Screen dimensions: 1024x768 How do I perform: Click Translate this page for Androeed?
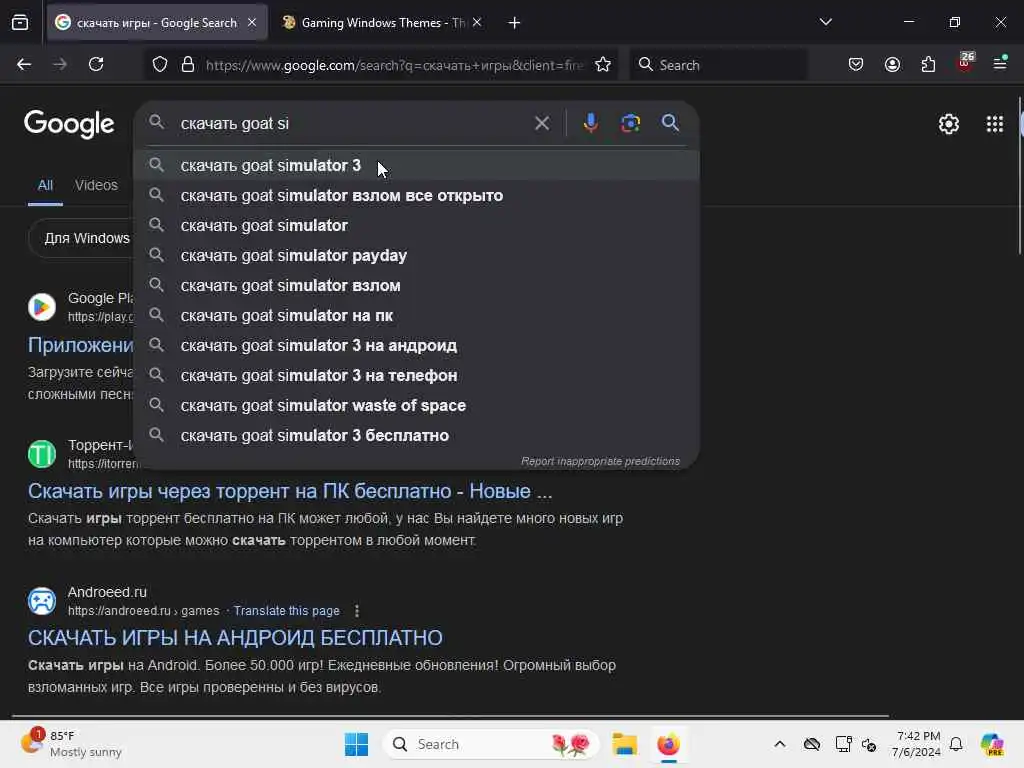(287, 611)
